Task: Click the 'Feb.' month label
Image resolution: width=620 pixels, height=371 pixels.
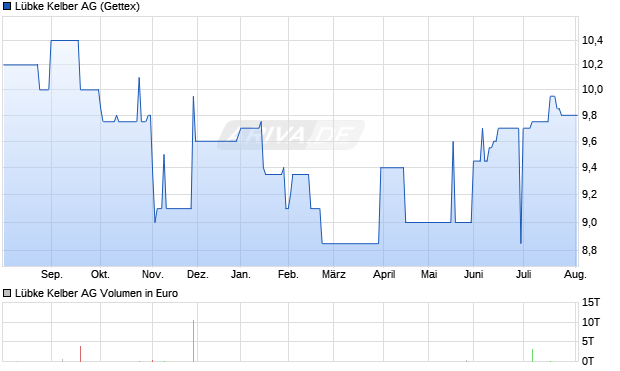Action: pos(288,274)
